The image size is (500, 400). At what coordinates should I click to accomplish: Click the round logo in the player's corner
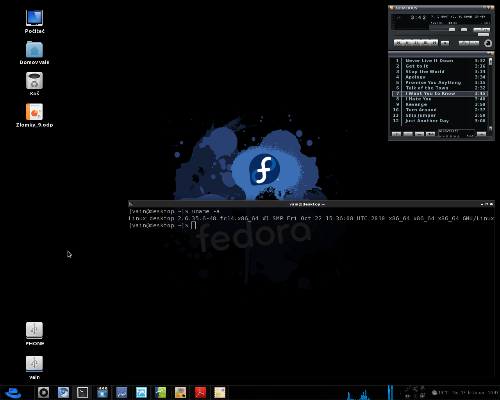(x=488, y=43)
